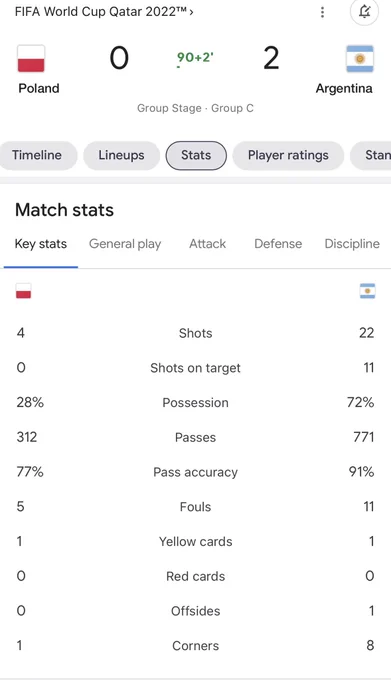This screenshot has width=391, height=680.
Task: Click the Poland flag in score header
Action: pos(31,59)
